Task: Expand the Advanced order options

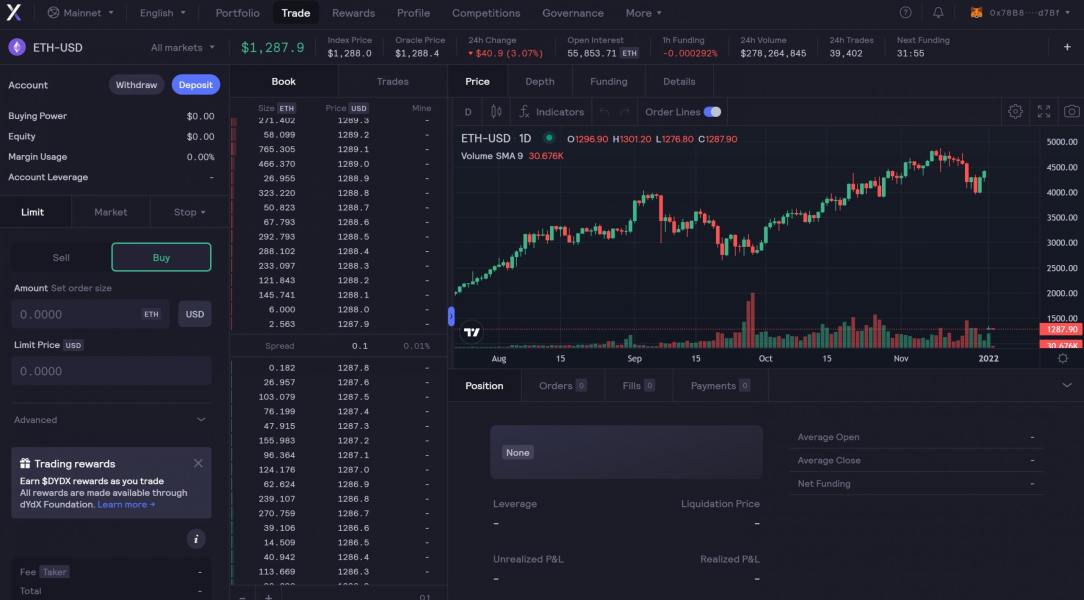Action: [111, 420]
